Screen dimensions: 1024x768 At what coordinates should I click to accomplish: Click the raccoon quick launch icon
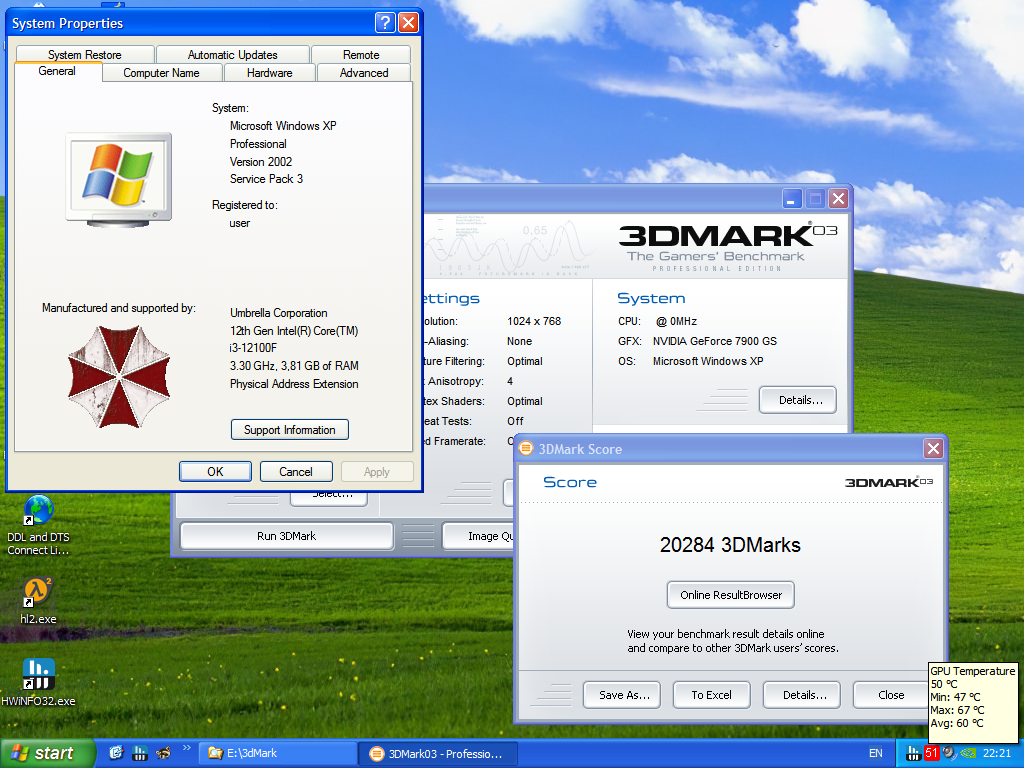point(163,753)
